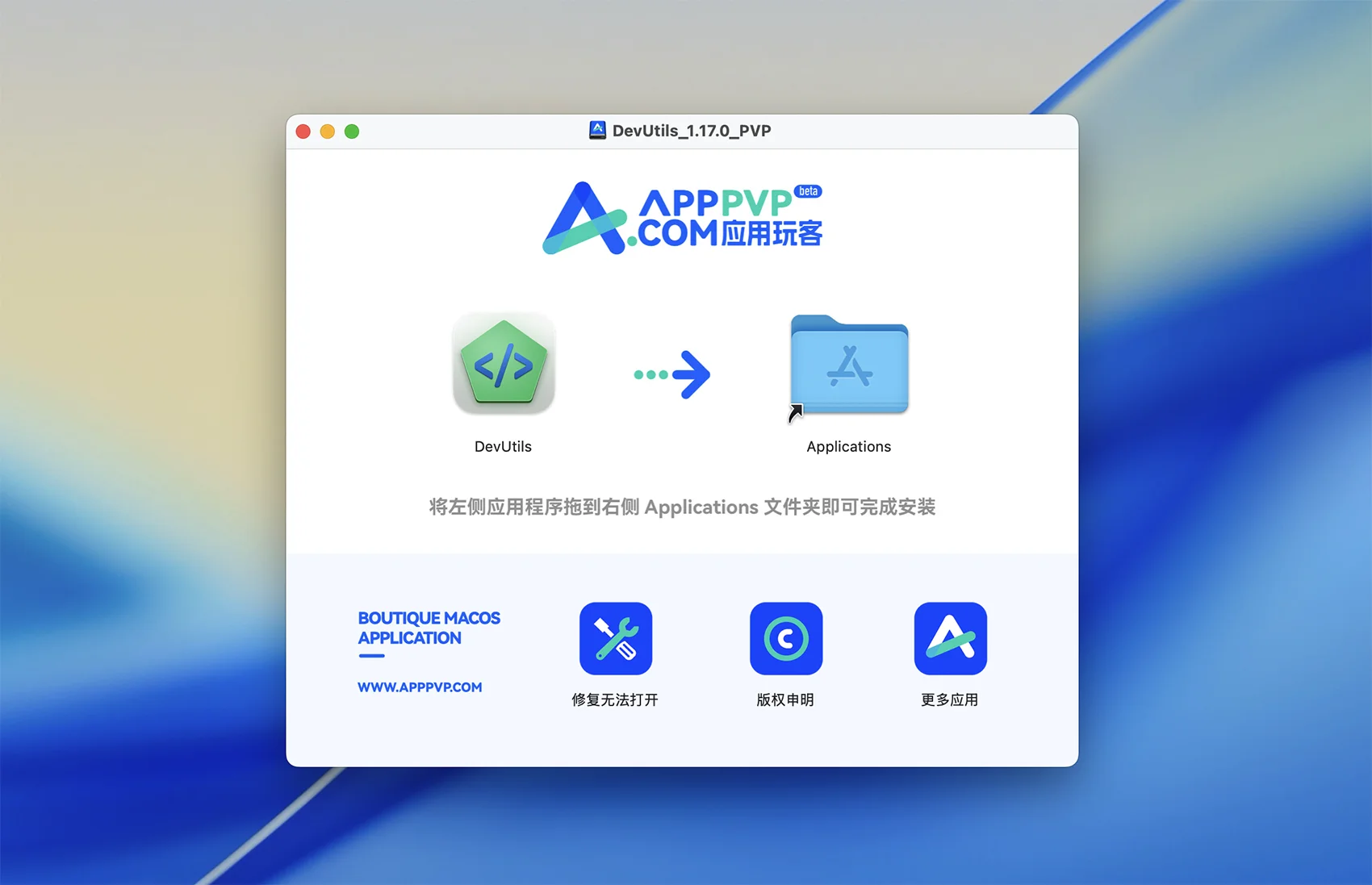Click the beta badge on the logo
This screenshot has width=1372, height=885.
click(x=808, y=191)
